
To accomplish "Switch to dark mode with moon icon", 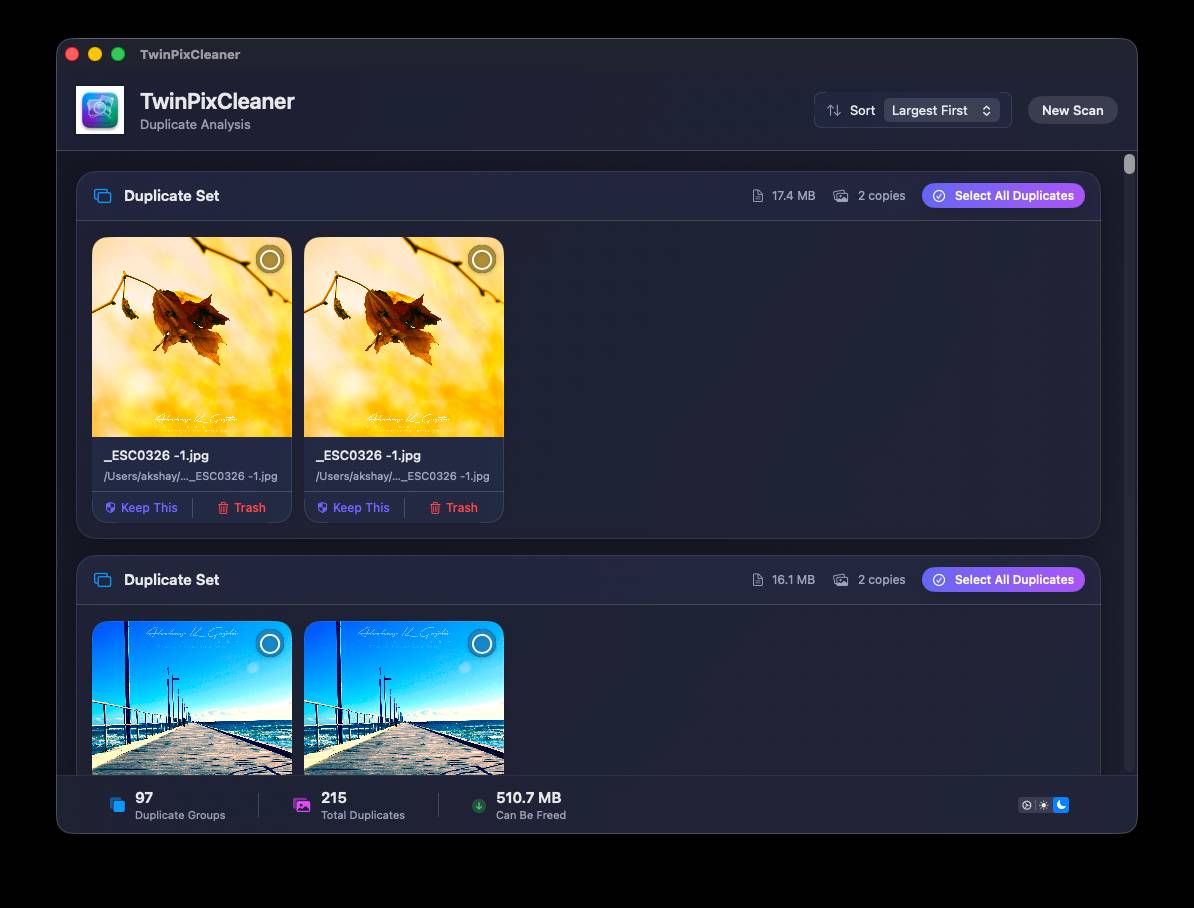I will click(1061, 805).
